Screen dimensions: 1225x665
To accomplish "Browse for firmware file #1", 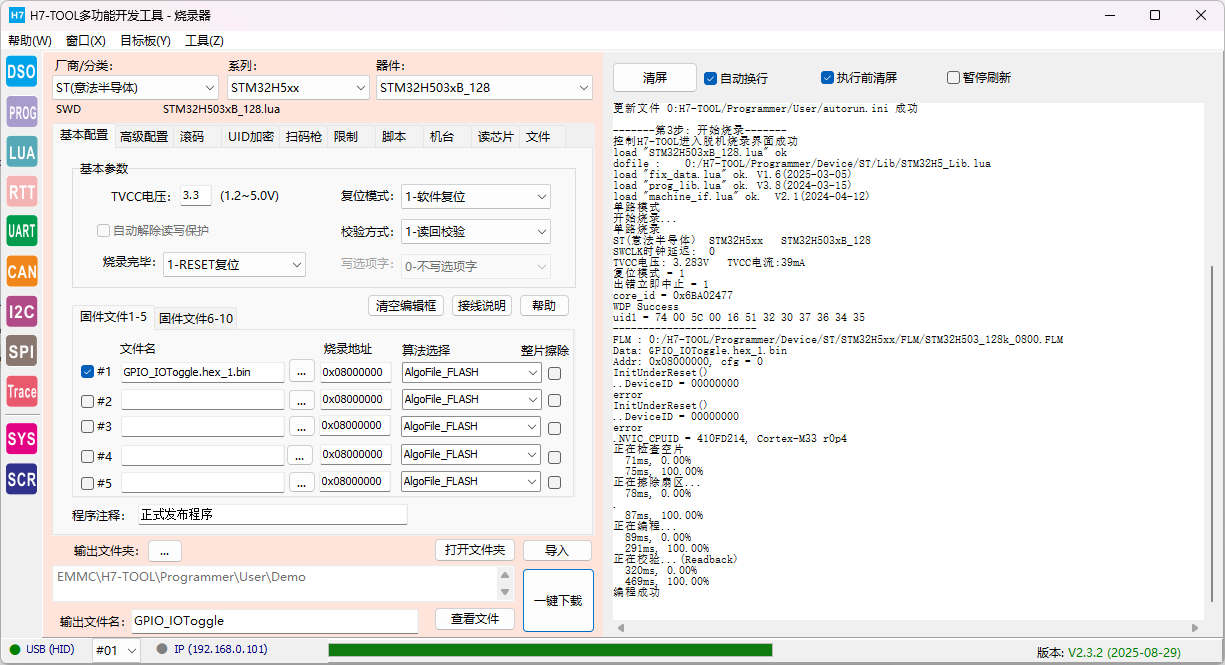I will click(x=301, y=372).
